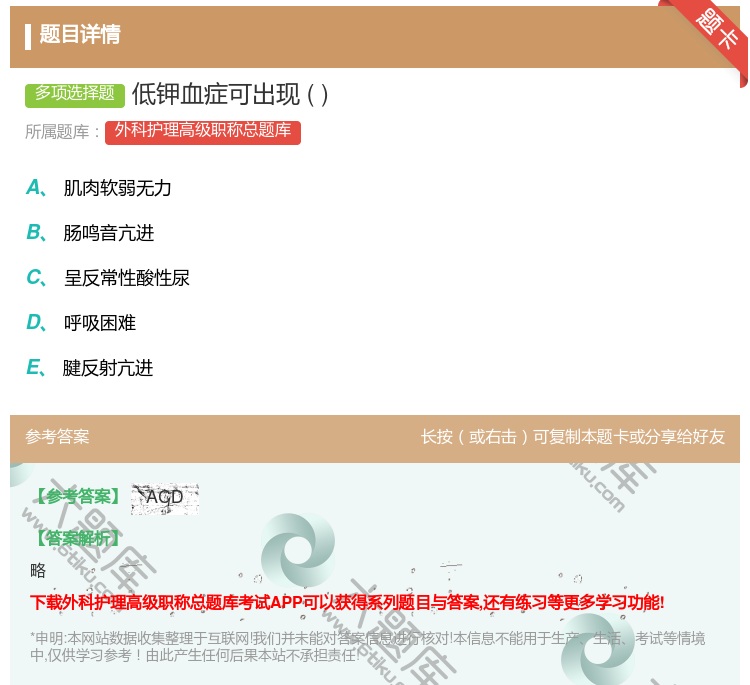
Task: Click the 长按（或右击）copy and share hint
Action: pyautogui.click(x=572, y=437)
